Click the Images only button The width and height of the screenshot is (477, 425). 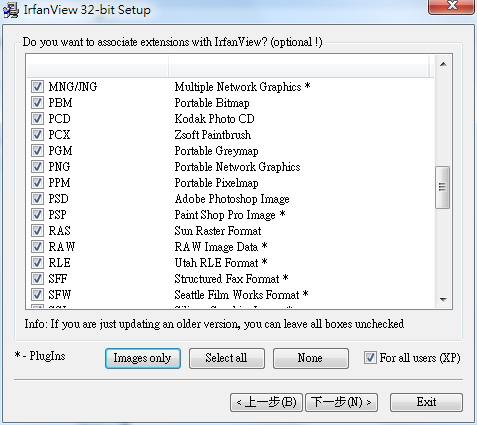[x=143, y=358]
